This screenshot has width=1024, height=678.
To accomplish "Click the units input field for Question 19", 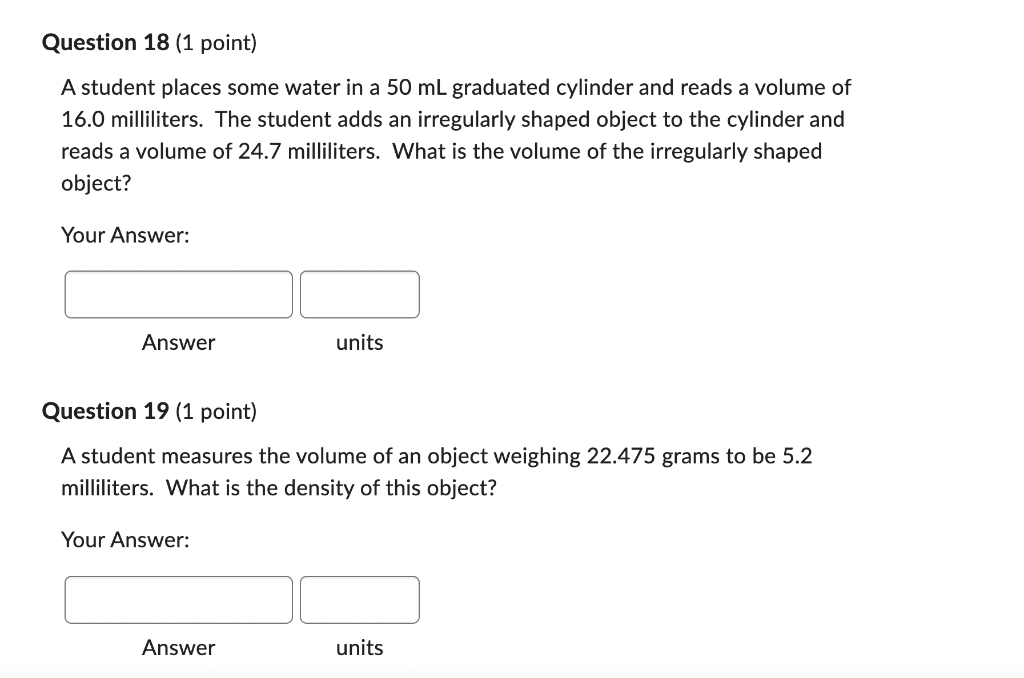I will click(x=360, y=599).
